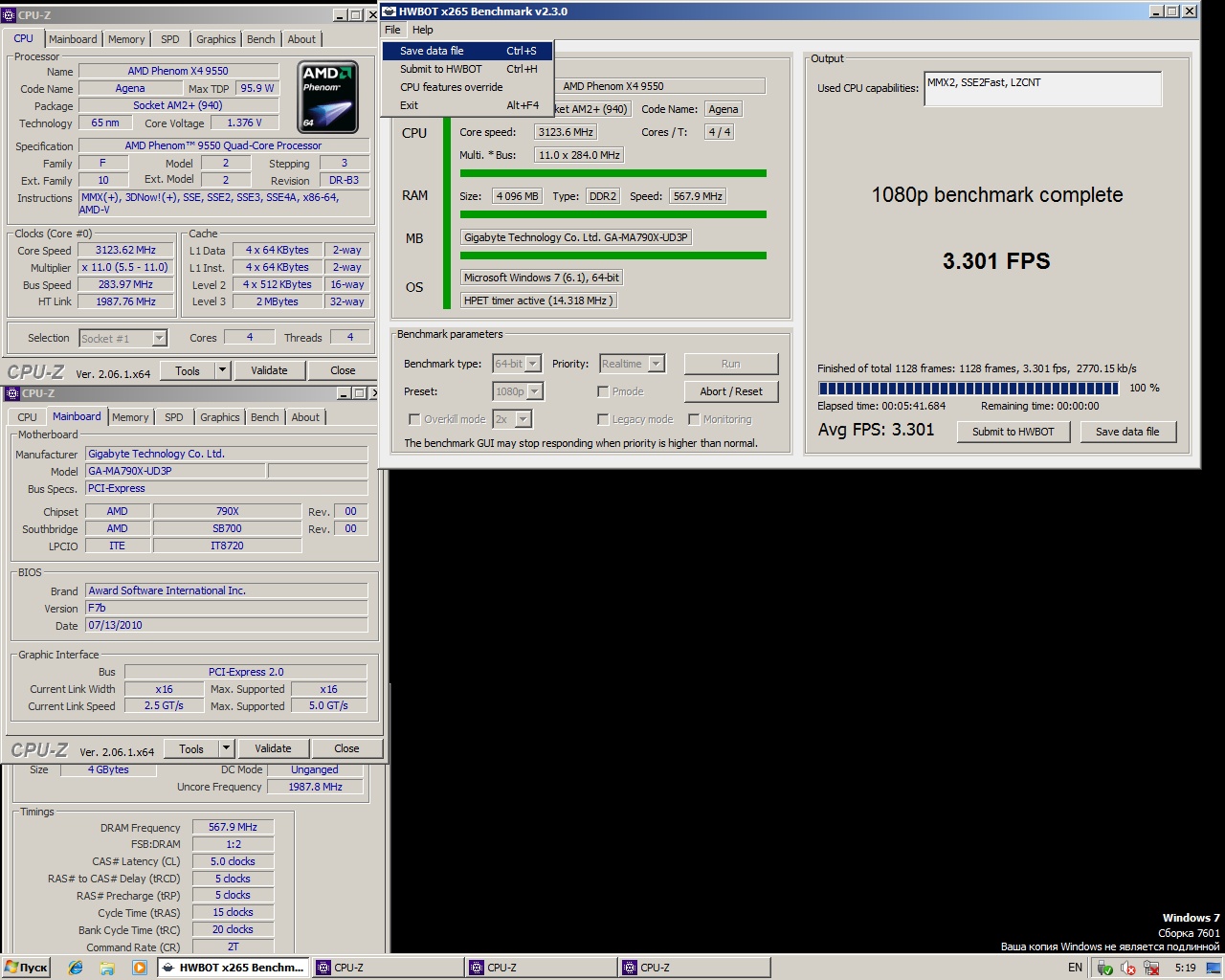Click Validate in the top CPU-Z window
The width and height of the screenshot is (1225, 980).
[x=269, y=370]
